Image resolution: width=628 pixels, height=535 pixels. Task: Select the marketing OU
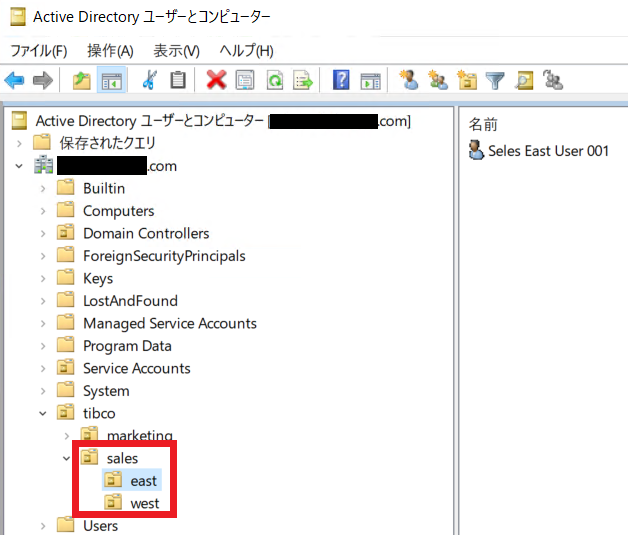point(140,435)
